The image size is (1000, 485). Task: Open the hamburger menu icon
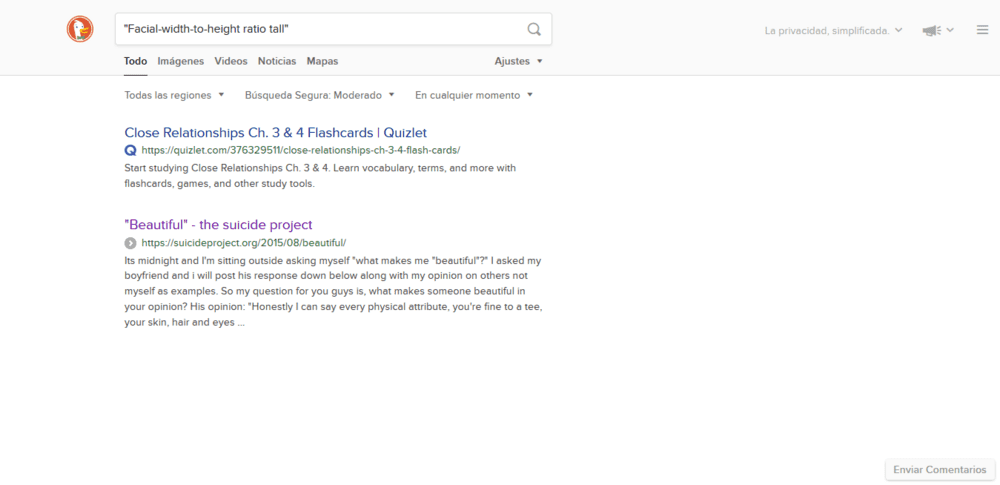tap(982, 29)
